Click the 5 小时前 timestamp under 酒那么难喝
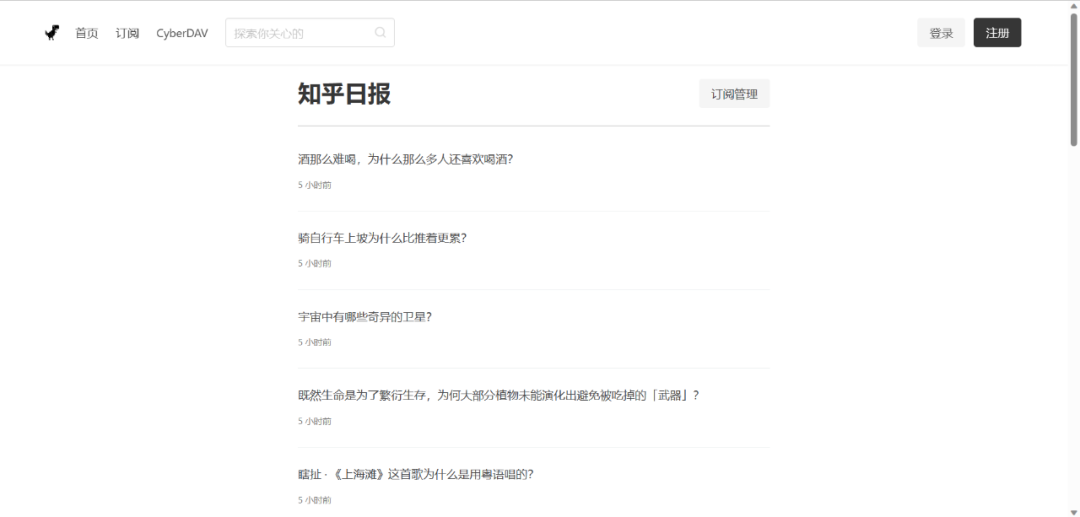 point(315,185)
